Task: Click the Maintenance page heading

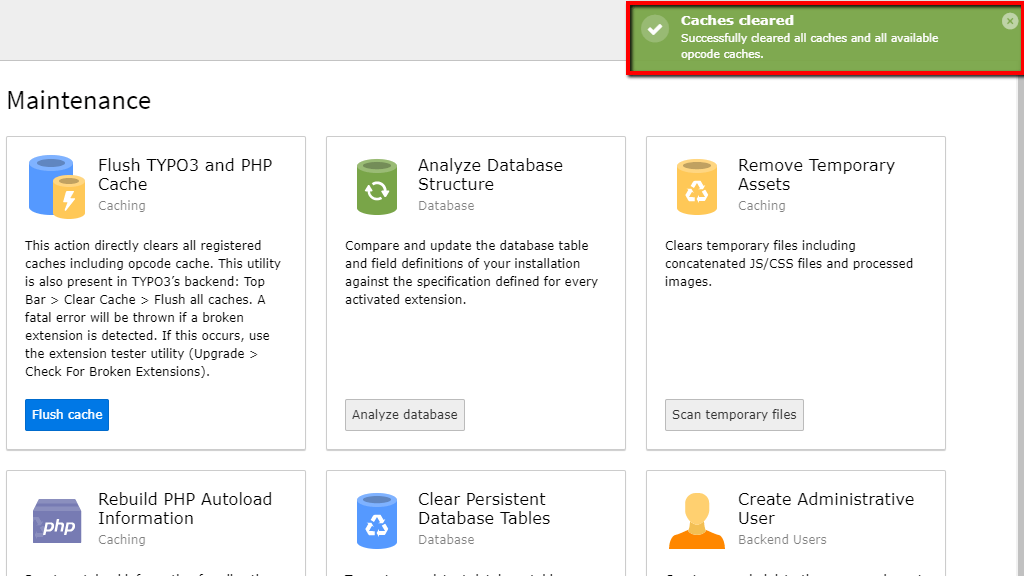Action: [x=79, y=101]
